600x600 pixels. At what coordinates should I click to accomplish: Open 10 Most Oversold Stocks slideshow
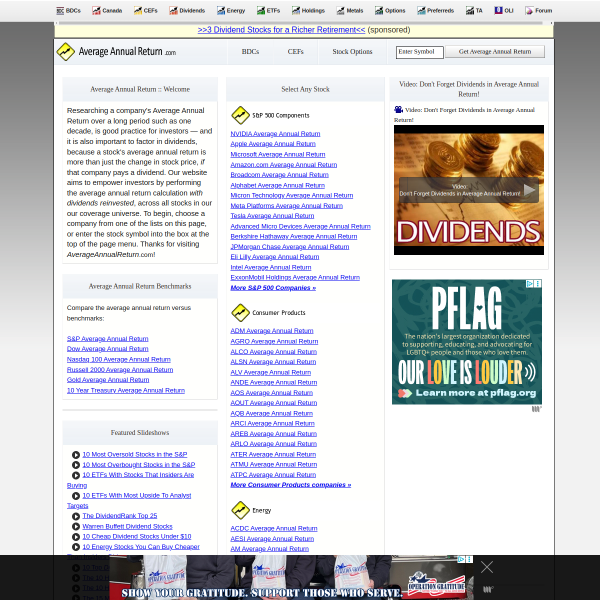(135, 454)
